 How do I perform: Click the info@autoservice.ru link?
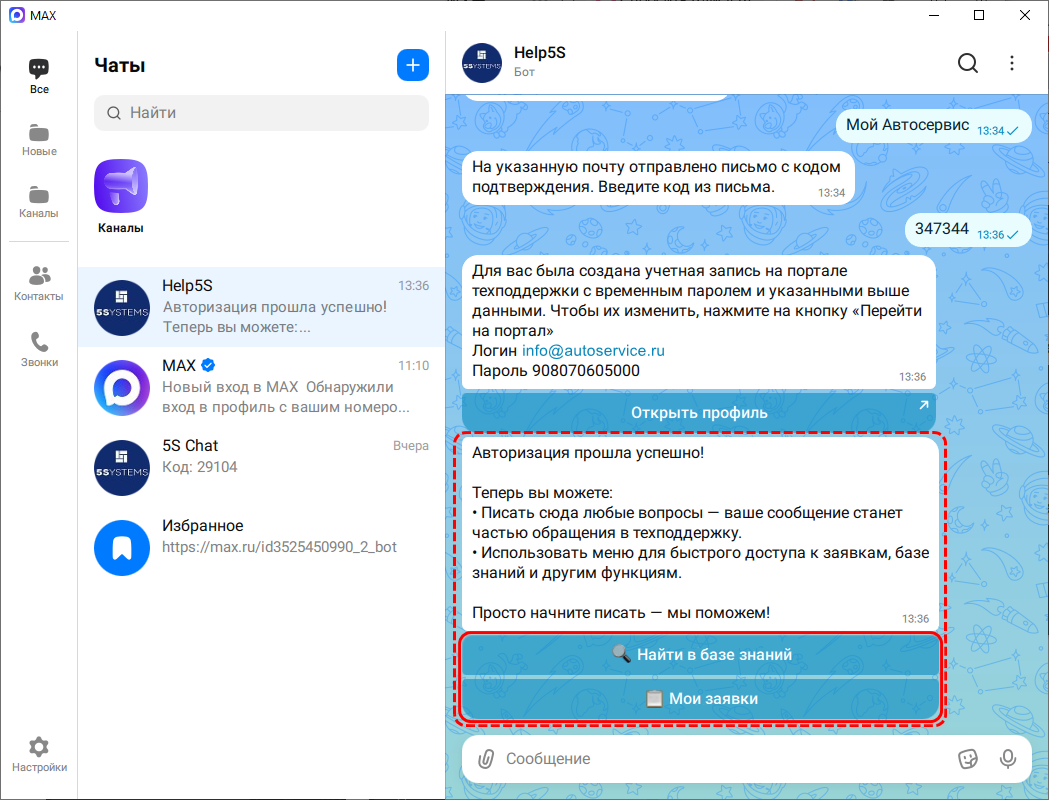(x=593, y=351)
